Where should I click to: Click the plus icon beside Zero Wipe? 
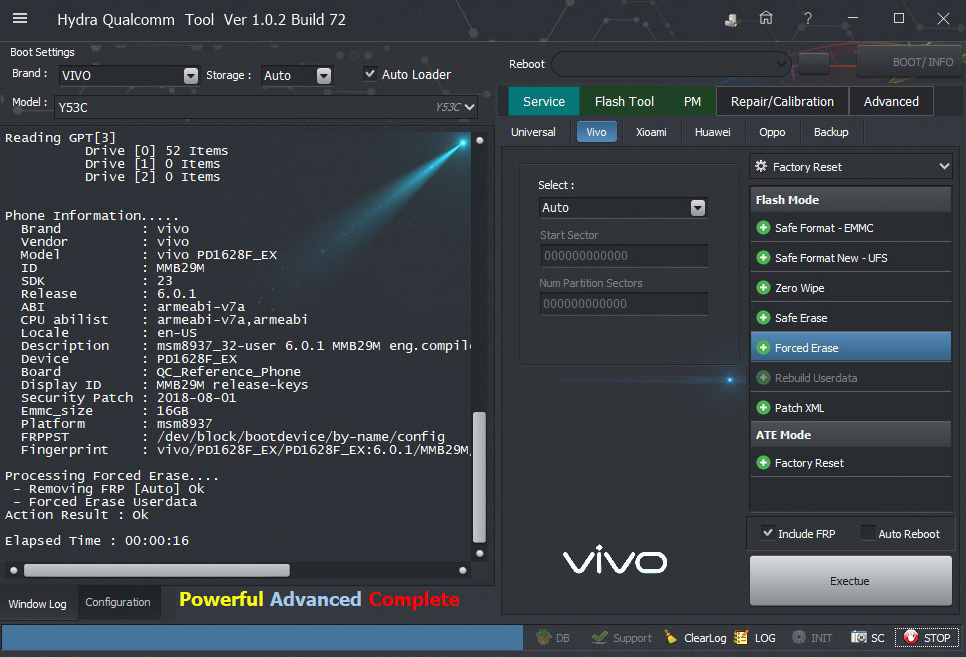coord(763,288)
